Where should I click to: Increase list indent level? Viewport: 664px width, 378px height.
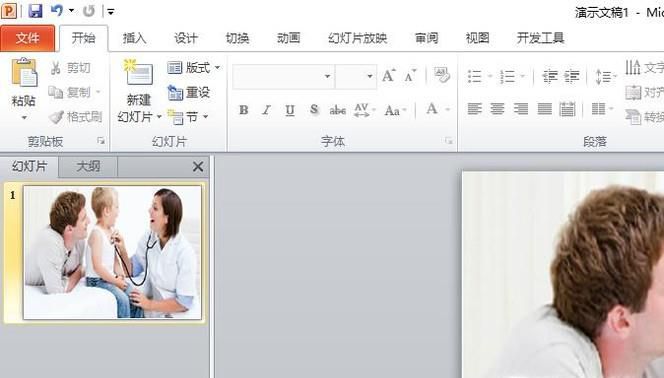coord(572,77)
